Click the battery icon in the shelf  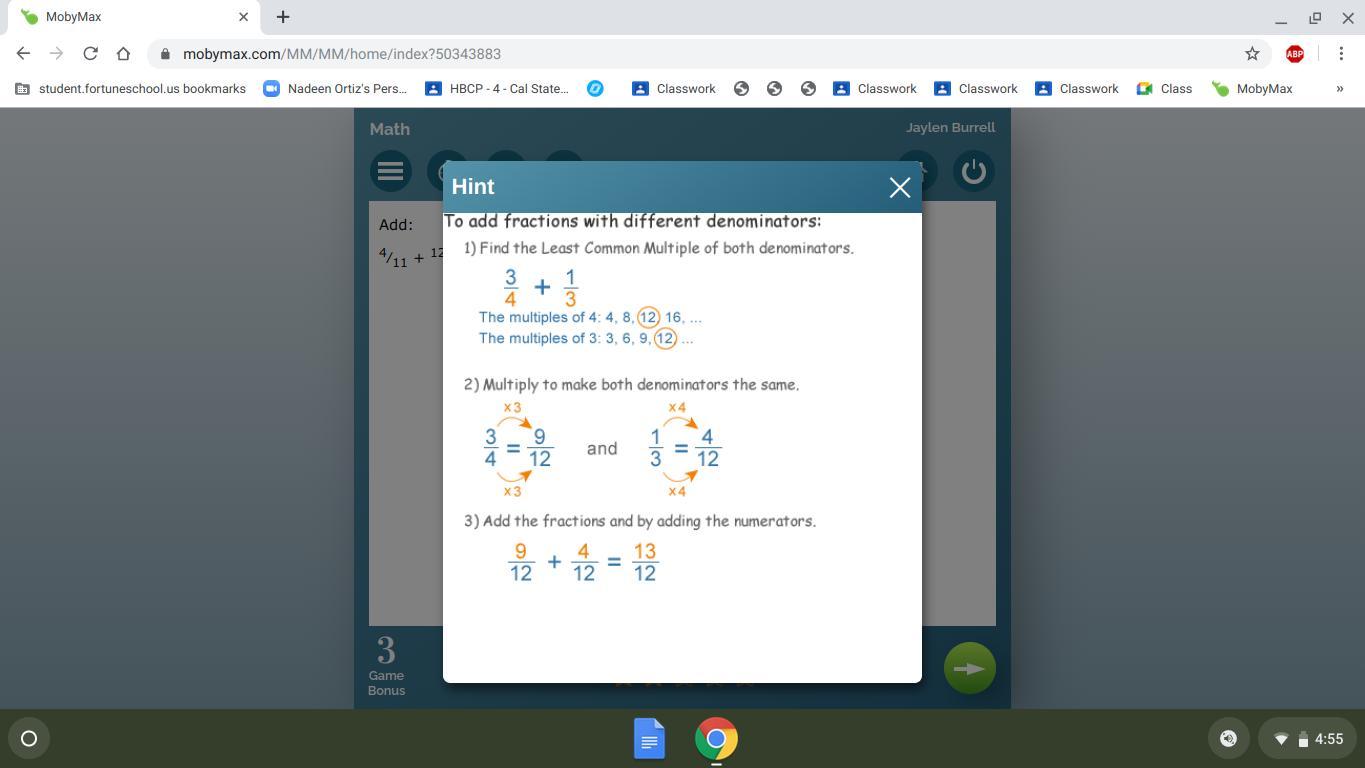pyautogui.click(x=1303, y=740)
